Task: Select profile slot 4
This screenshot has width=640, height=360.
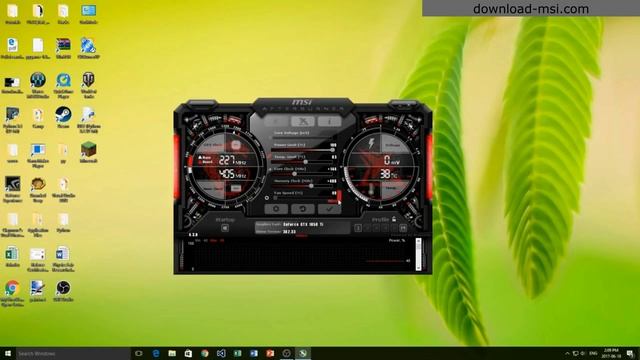Action: click(385, 228)
